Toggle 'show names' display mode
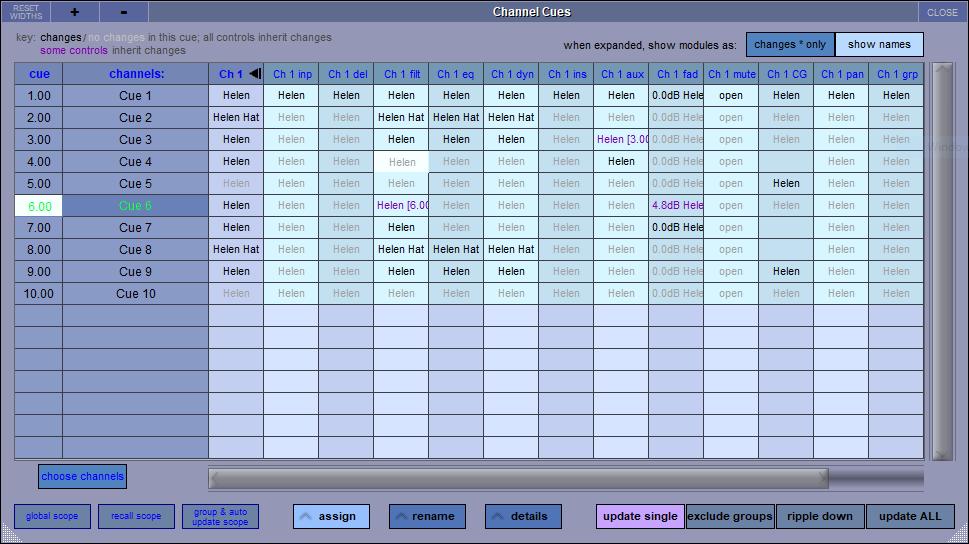 879,45
